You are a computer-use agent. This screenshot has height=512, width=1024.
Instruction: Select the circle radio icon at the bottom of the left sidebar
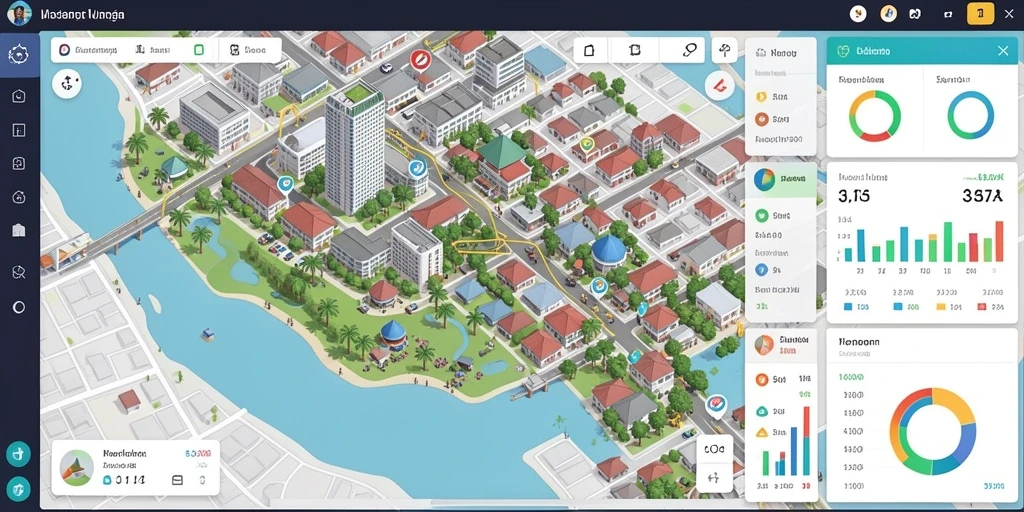19,307
